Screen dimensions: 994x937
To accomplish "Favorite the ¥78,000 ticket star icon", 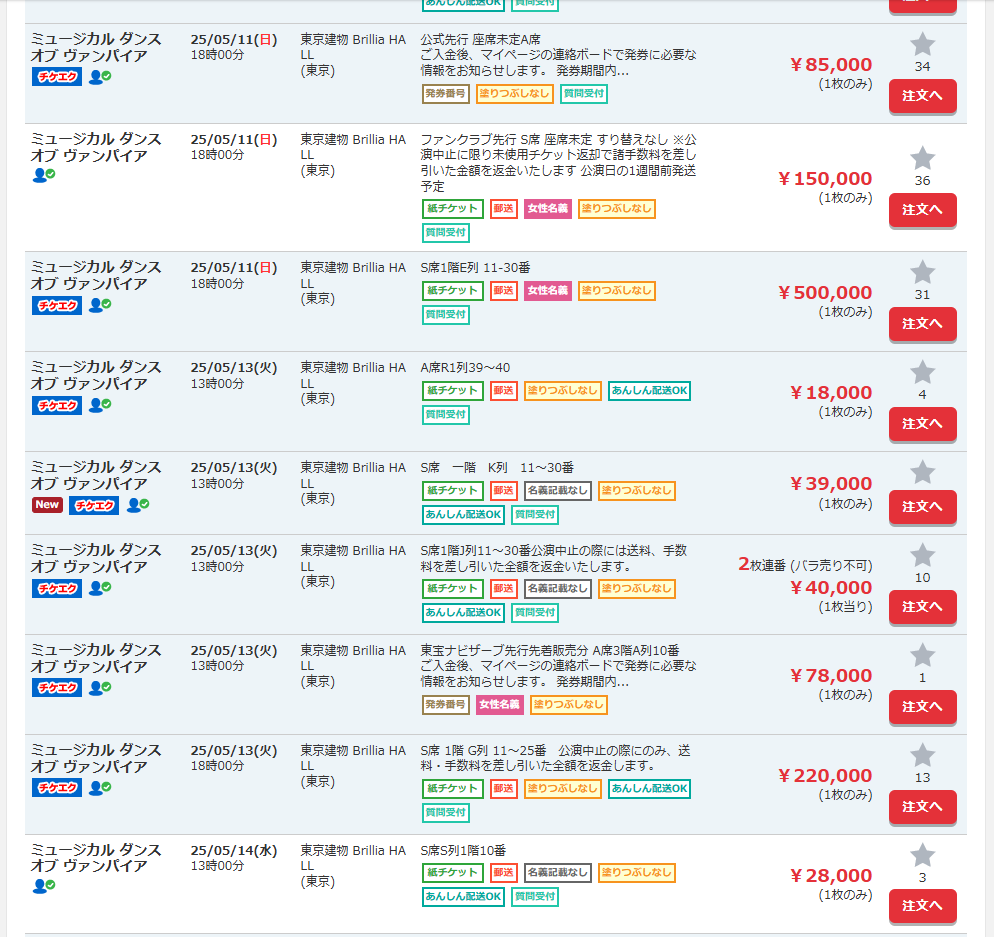I will tap(922, 656).
